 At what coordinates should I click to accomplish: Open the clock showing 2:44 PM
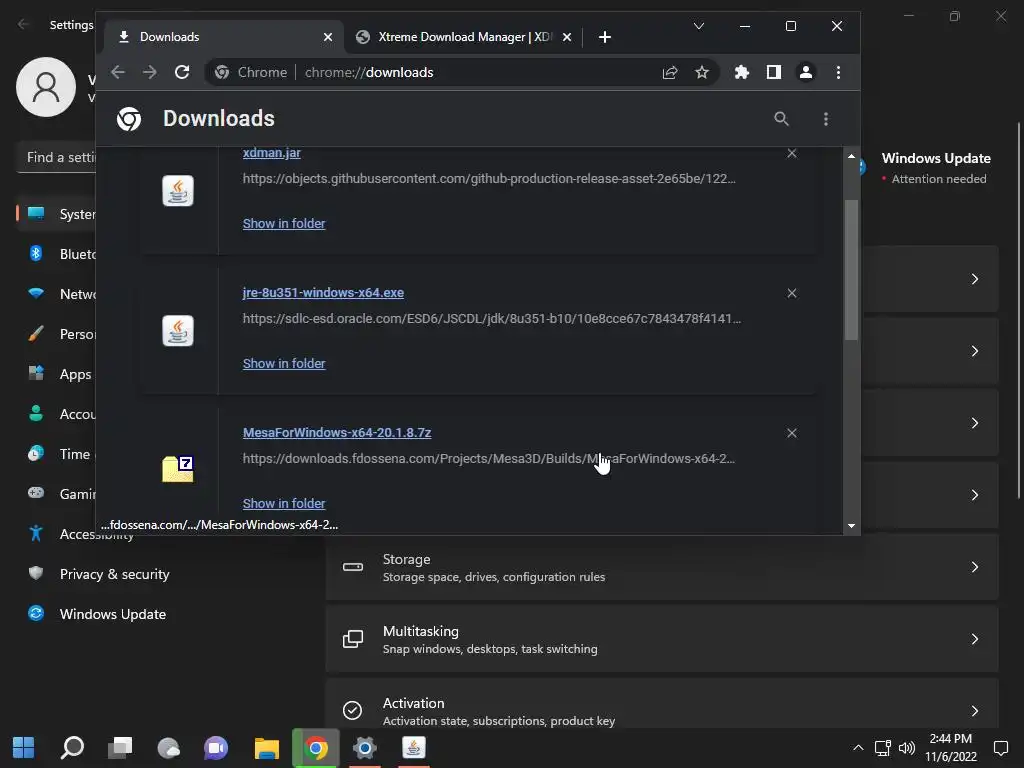(951, 748)
